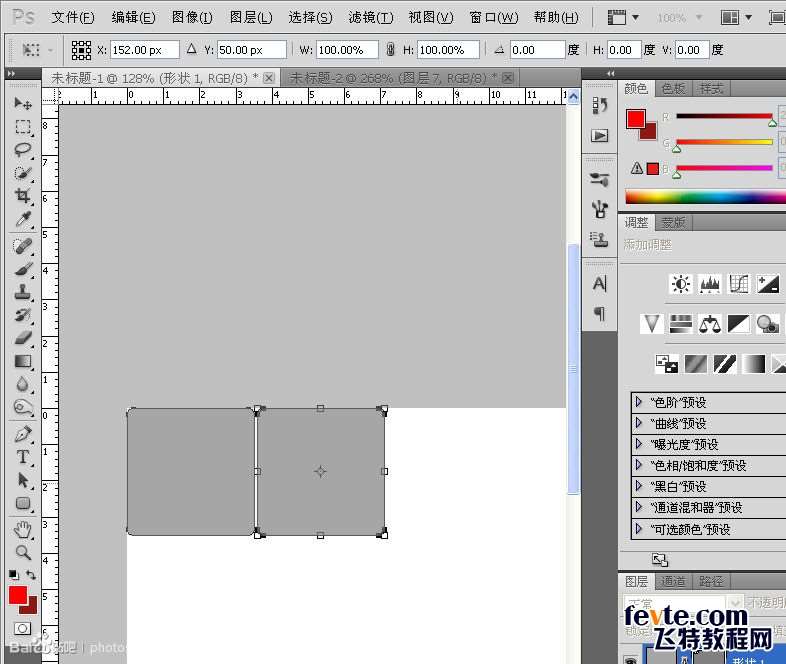Viewport: 786px width, 664px height.
Task: Select the Eraser tool
Action: pyautogui.click(x=23, y=338)
